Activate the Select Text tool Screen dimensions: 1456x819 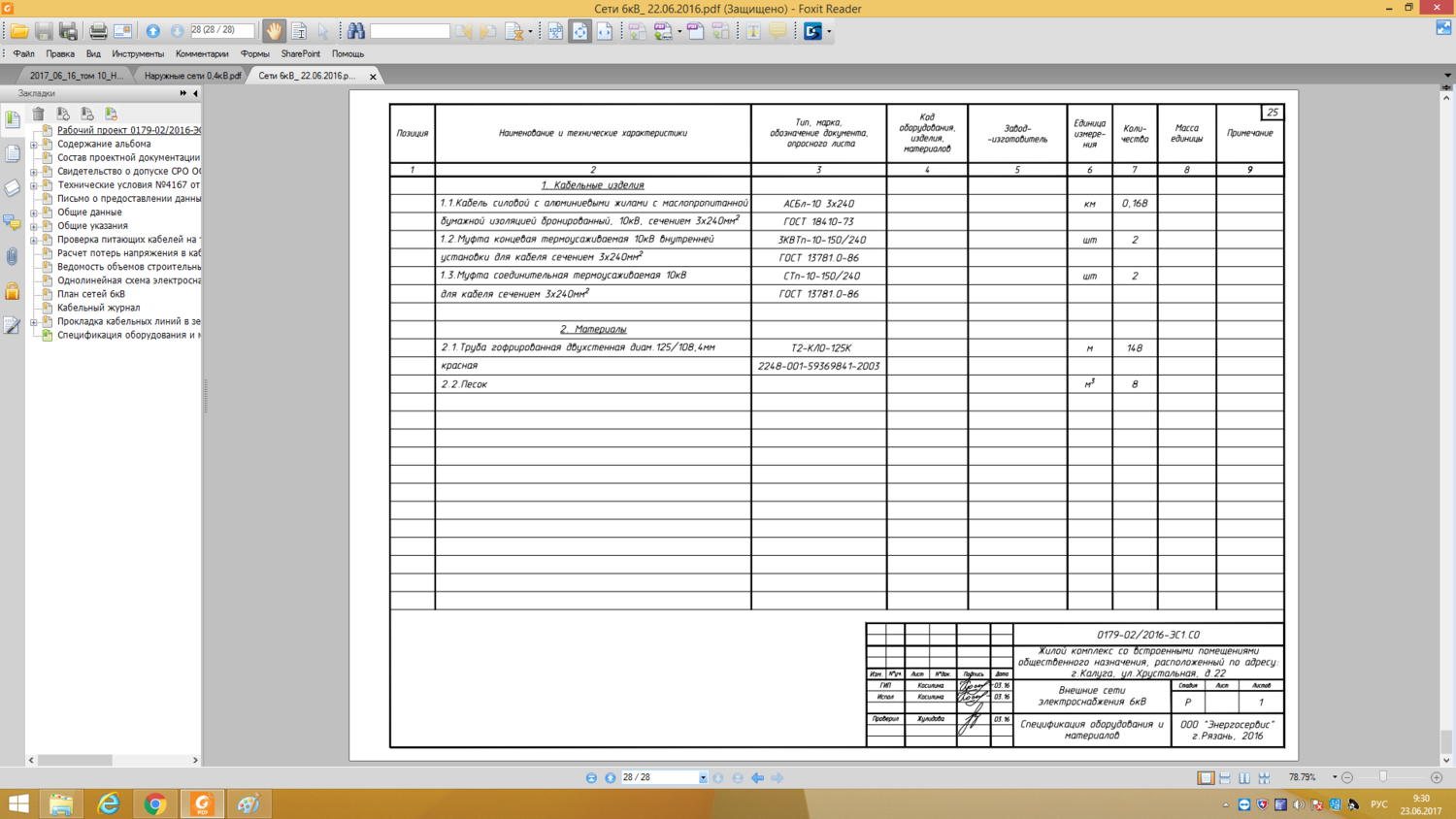click(x=299, y=31)
